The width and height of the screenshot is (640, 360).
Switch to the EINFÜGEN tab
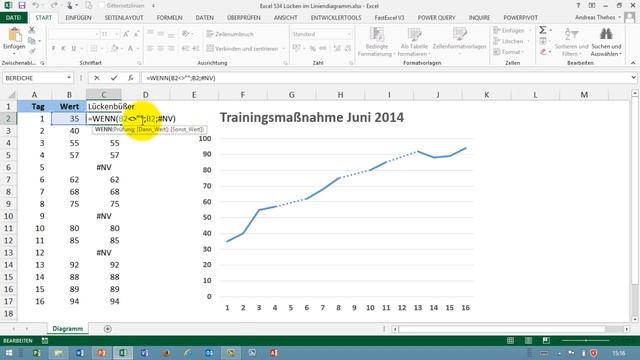(78, 18)
